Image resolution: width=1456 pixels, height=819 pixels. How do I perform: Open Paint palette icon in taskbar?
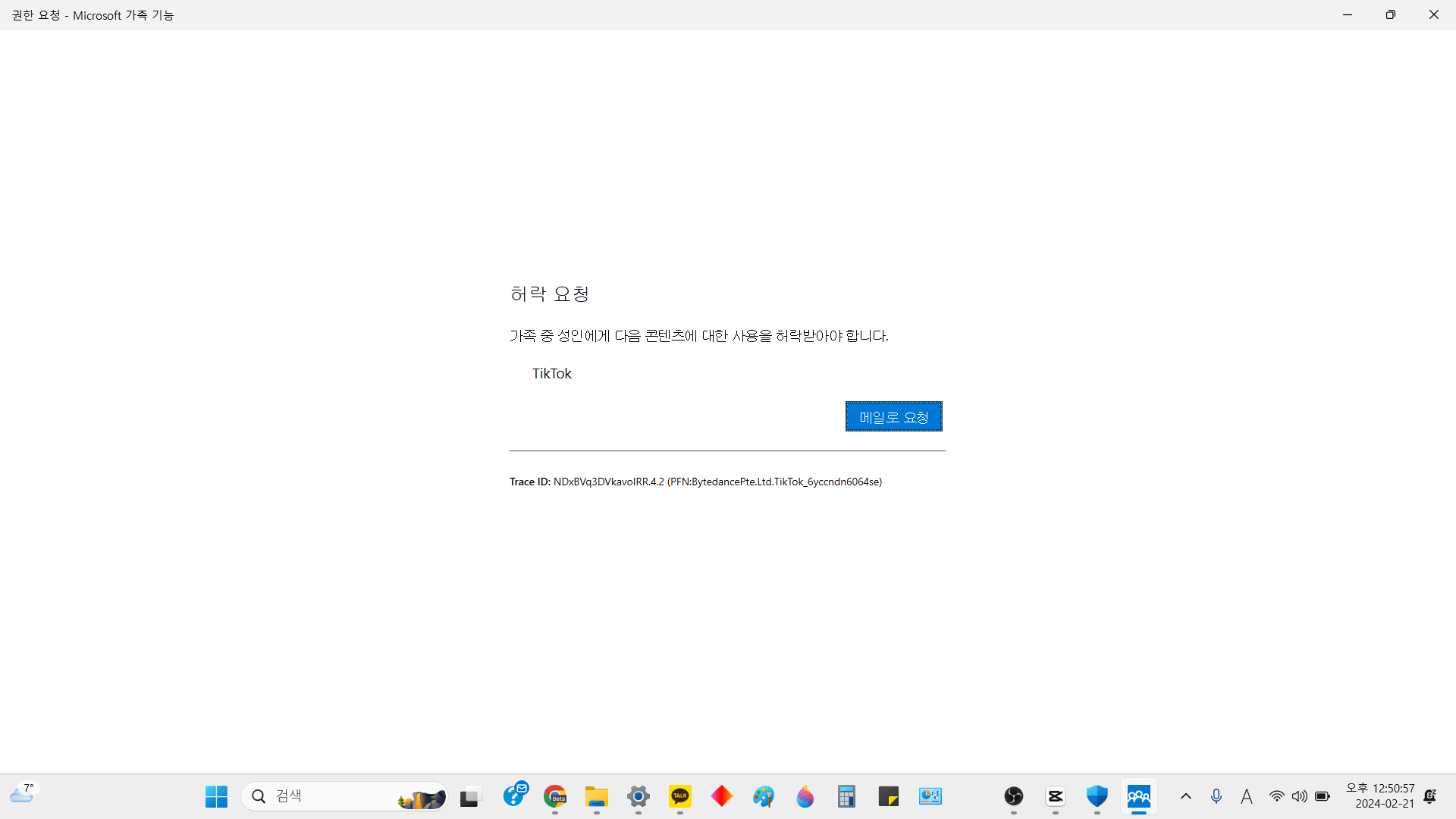[x=764, y=796]
